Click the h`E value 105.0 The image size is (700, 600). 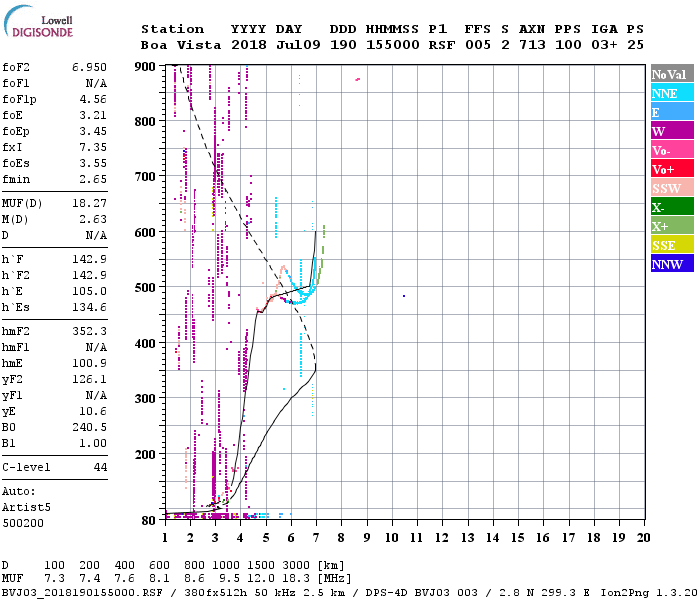click(90, 291)
